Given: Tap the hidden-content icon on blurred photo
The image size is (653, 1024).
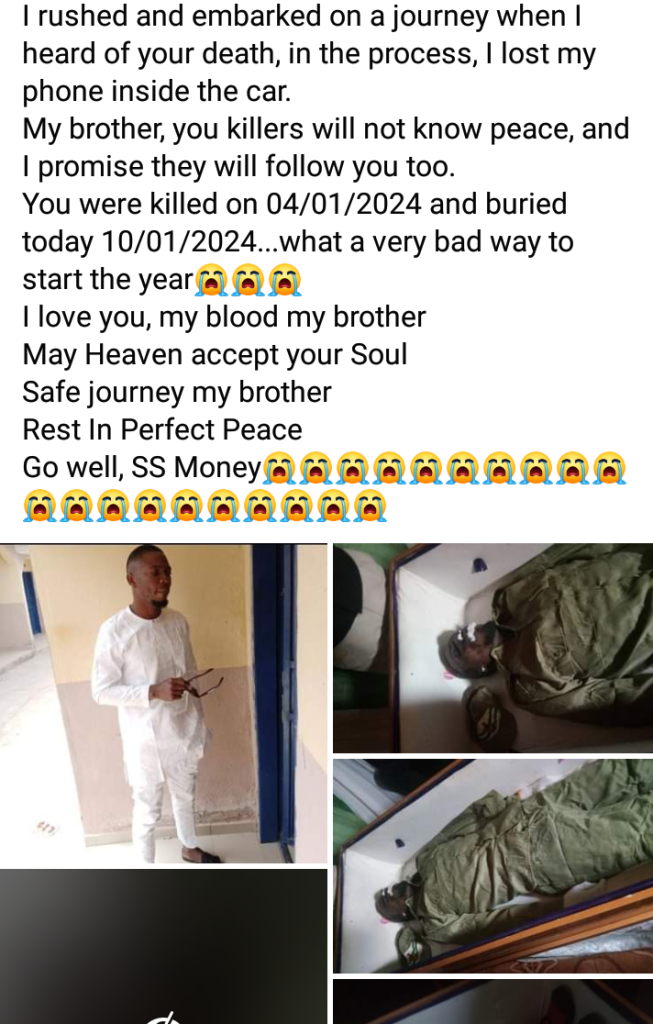Looking at the screenshot, I should pyautogui.click(x=163, y=1017).
